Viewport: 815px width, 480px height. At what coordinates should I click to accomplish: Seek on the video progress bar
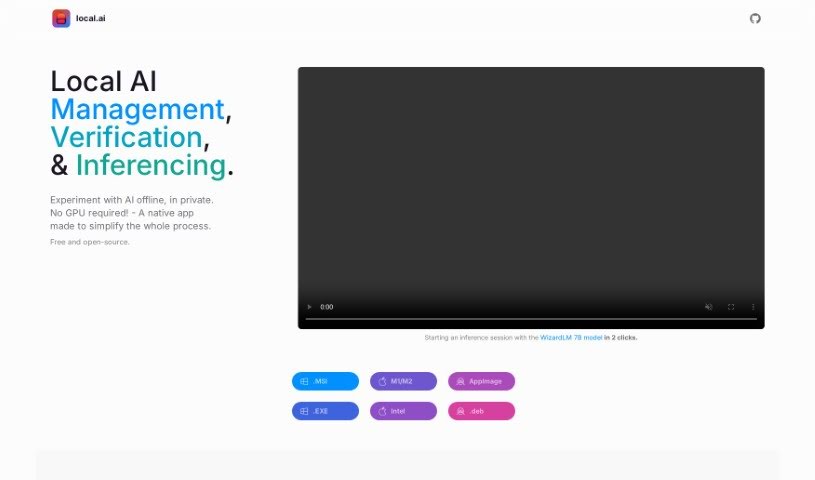click(x=530, y=320)
